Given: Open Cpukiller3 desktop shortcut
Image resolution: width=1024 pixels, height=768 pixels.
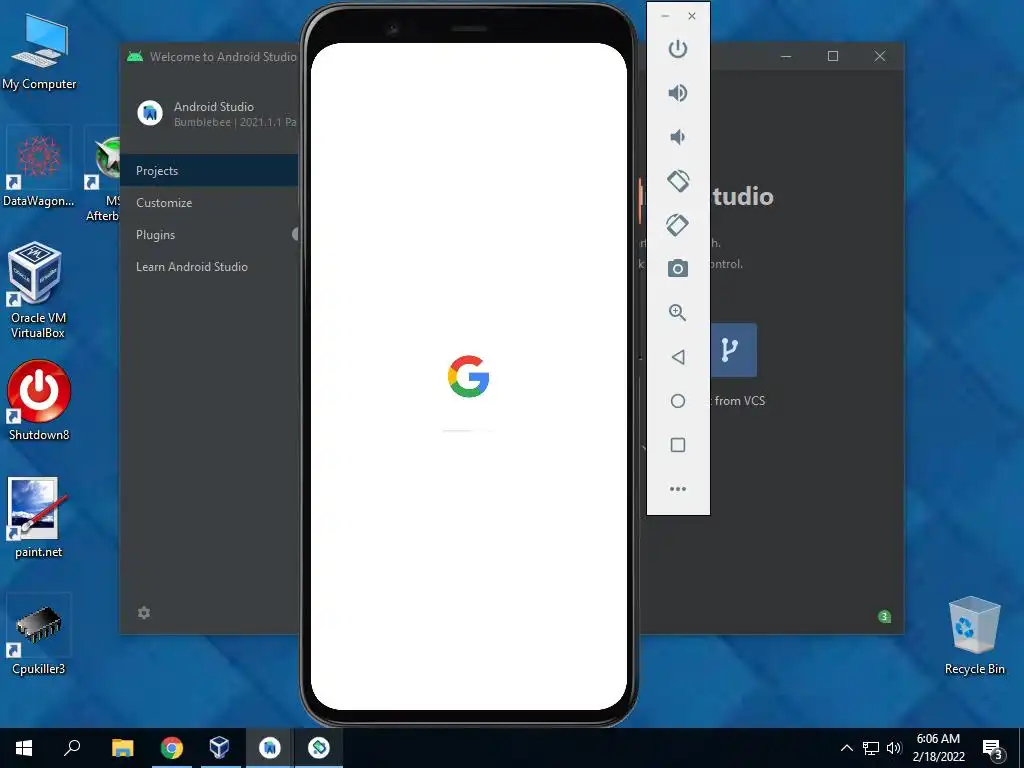Looking at the screenshot, I should point(39,634).
